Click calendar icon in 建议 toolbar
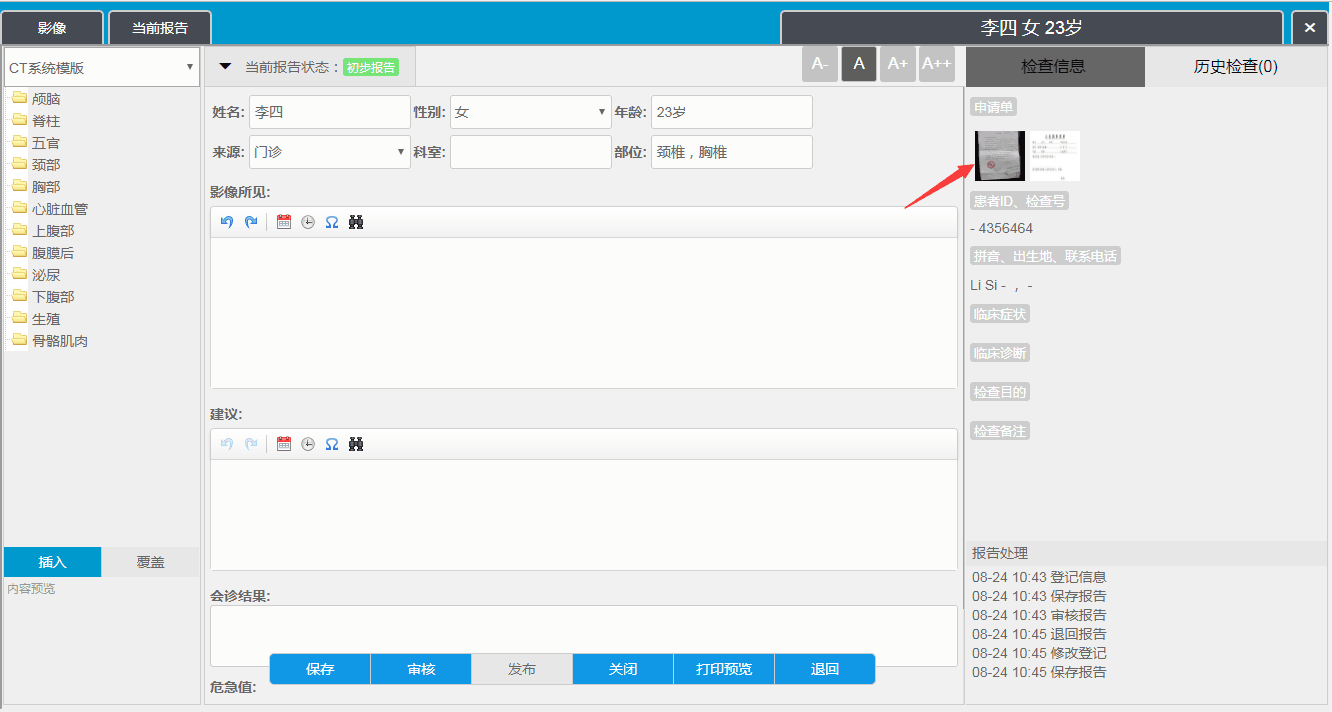Screen dimensions: 1332x712 coord(284,444)
